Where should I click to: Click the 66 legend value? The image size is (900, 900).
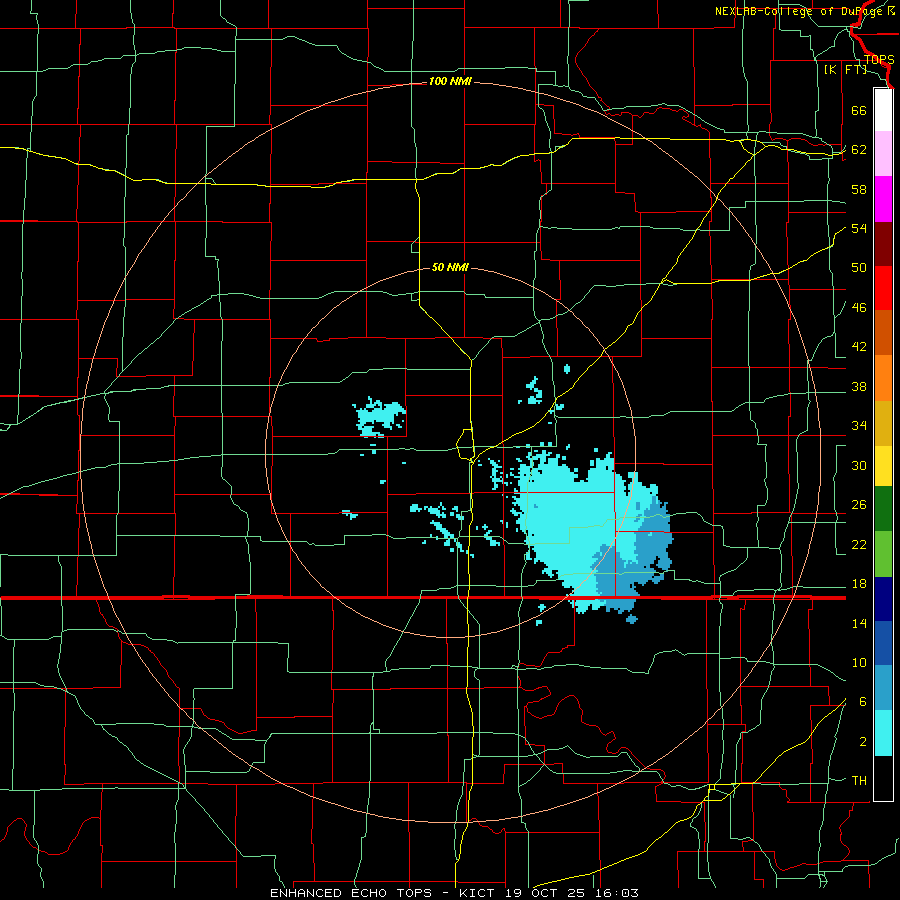(859, 110)
